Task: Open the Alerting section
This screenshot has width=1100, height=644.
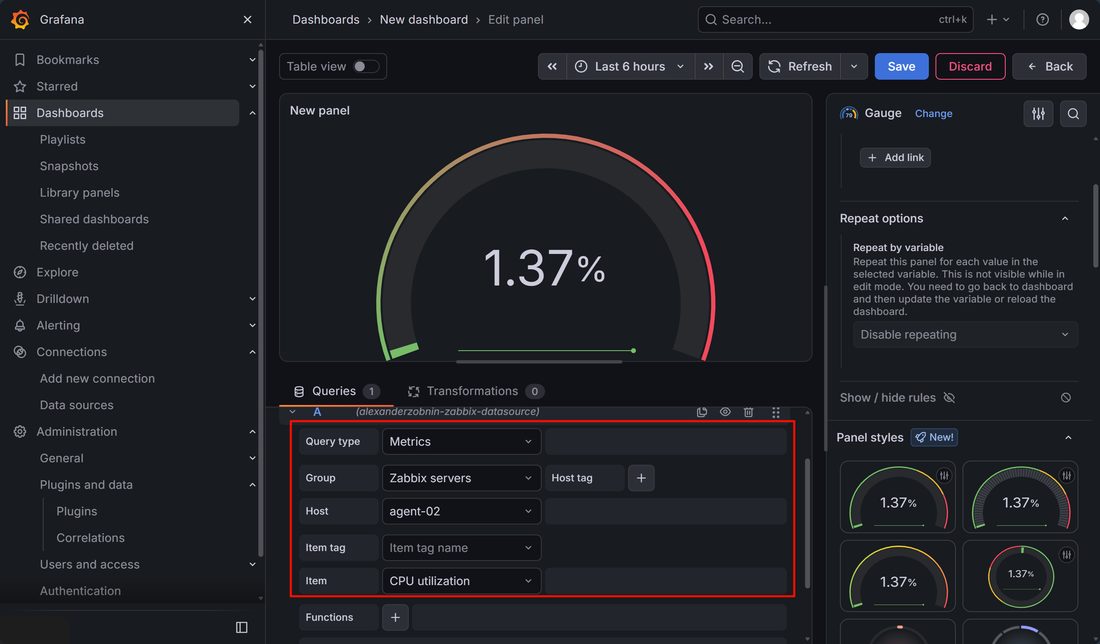Action: click(x=58, y=326)
